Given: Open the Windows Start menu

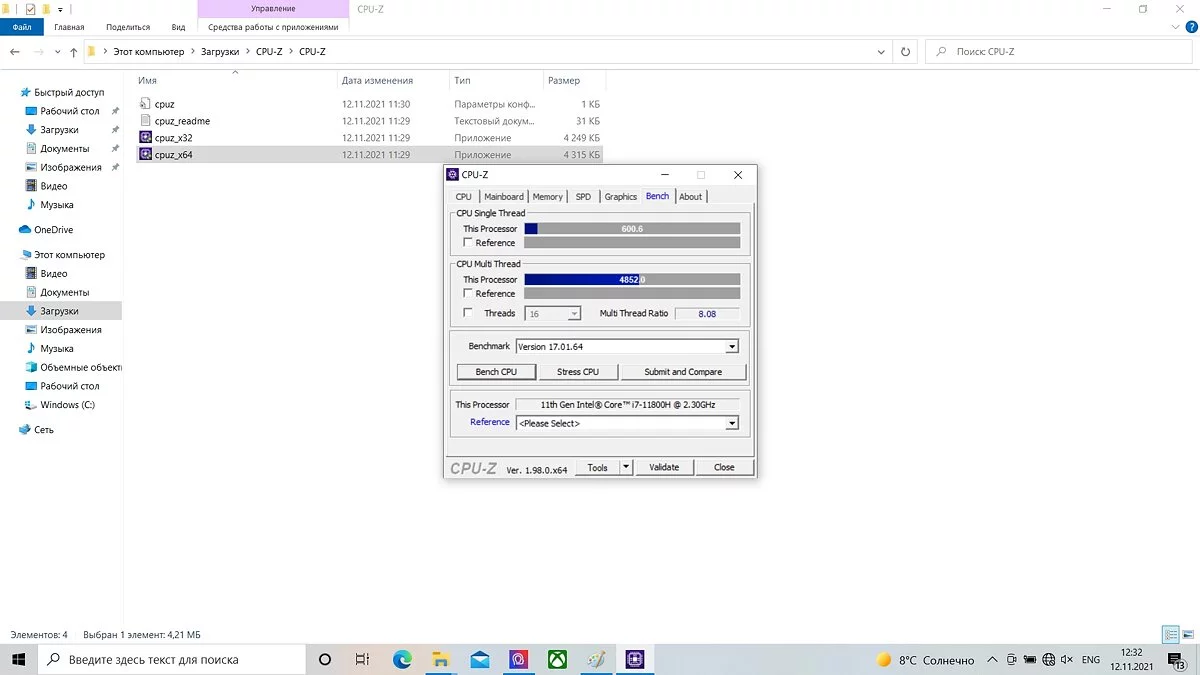Looking at the screenshot, I should click(19, 660).
